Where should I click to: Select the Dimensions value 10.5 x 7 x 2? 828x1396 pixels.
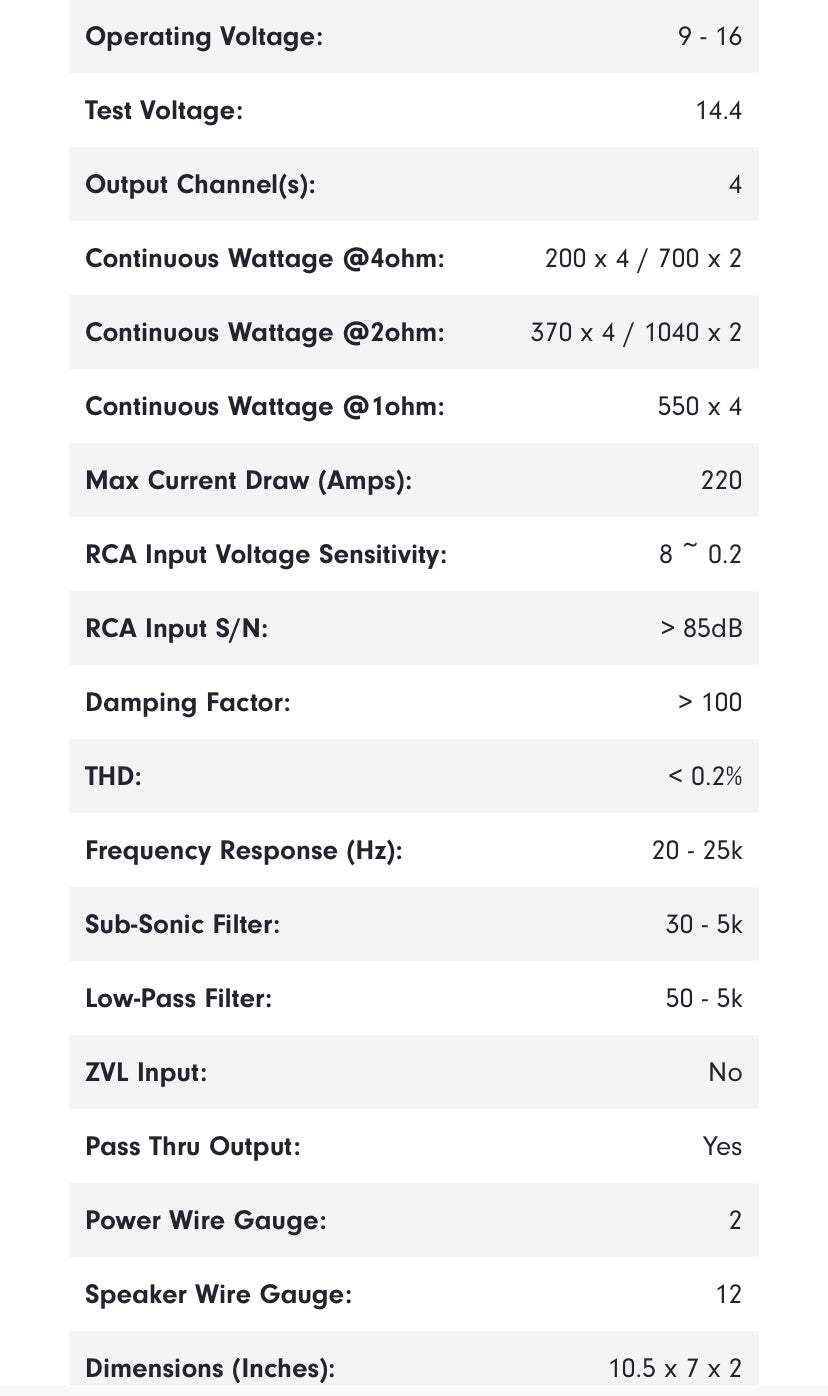675,1369
